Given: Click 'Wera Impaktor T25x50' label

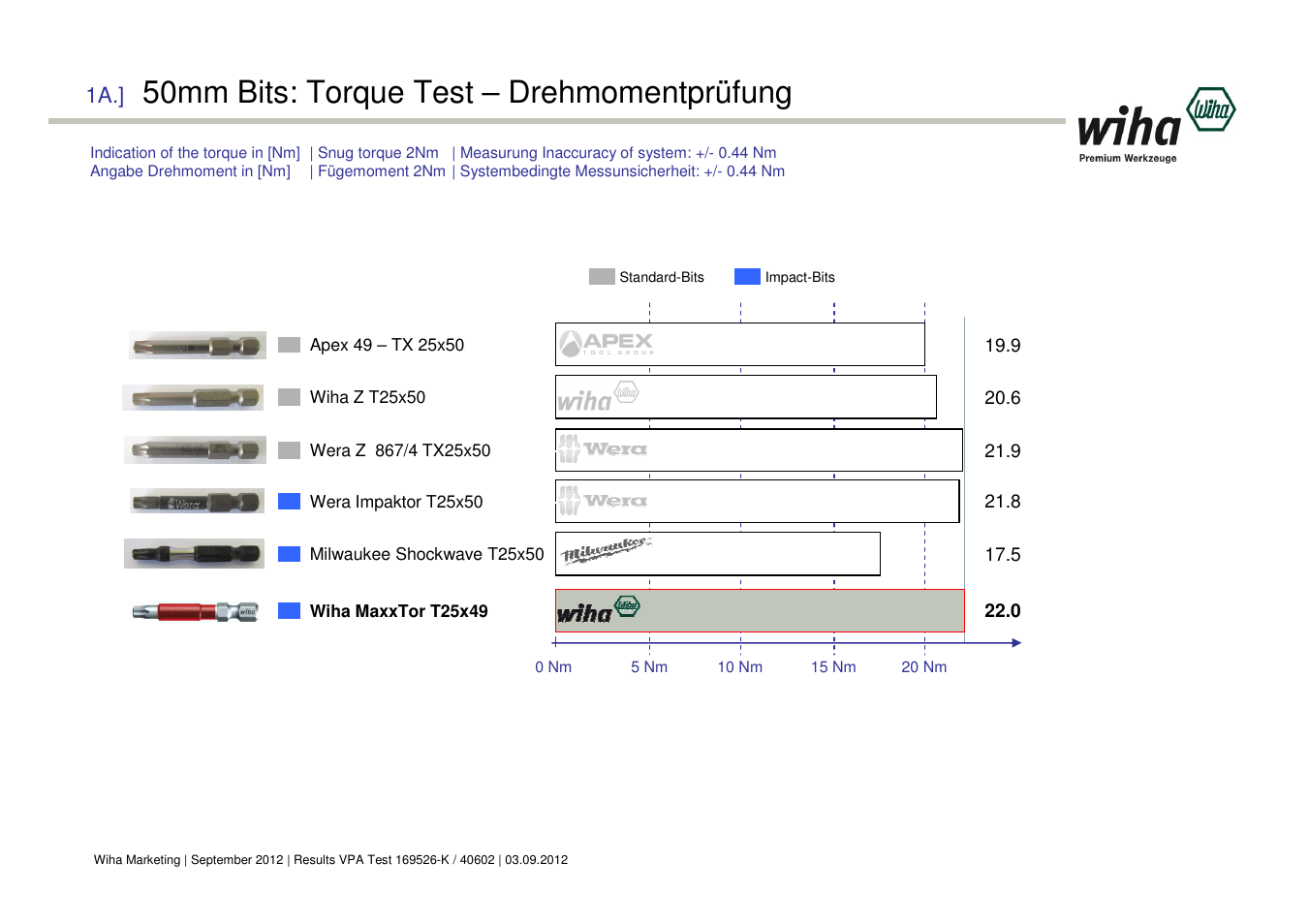Looking at the screenshot, I should (x=396, y=502).
